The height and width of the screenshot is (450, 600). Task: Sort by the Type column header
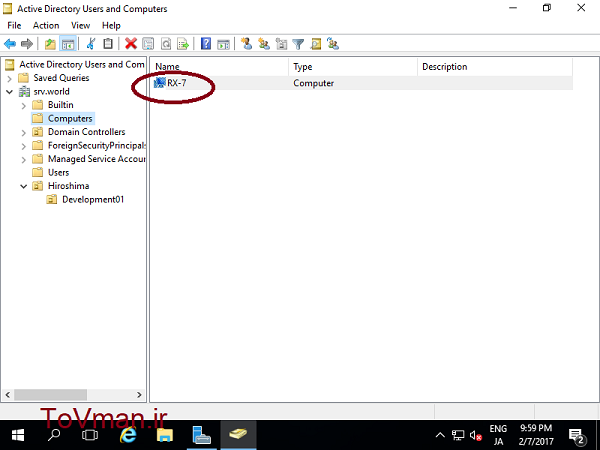(353, 67)
